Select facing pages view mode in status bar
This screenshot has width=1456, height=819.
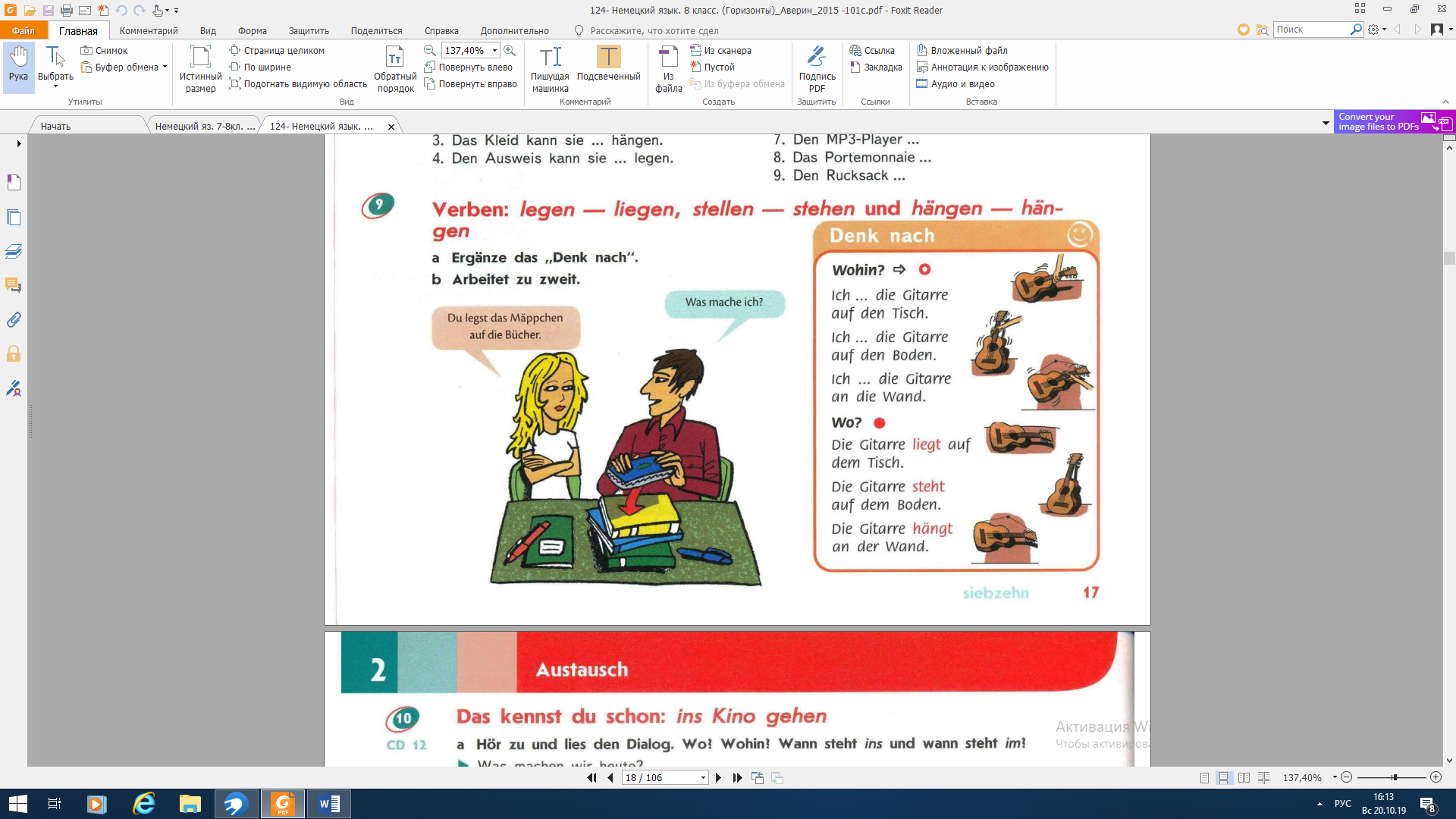(1244, 777)
